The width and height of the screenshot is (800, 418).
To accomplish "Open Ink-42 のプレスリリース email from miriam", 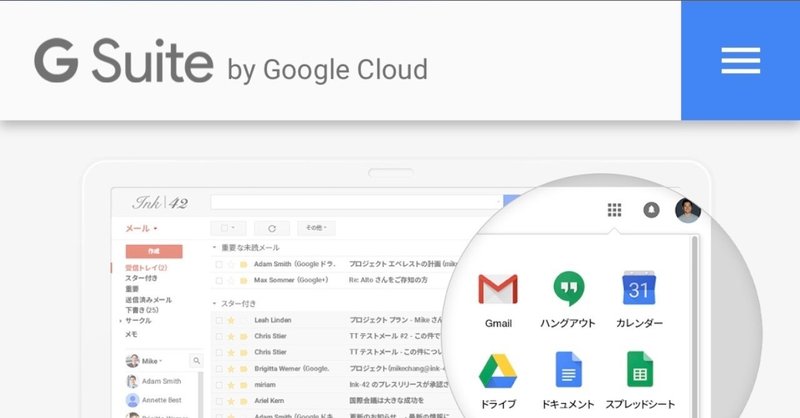I will 399,384.
